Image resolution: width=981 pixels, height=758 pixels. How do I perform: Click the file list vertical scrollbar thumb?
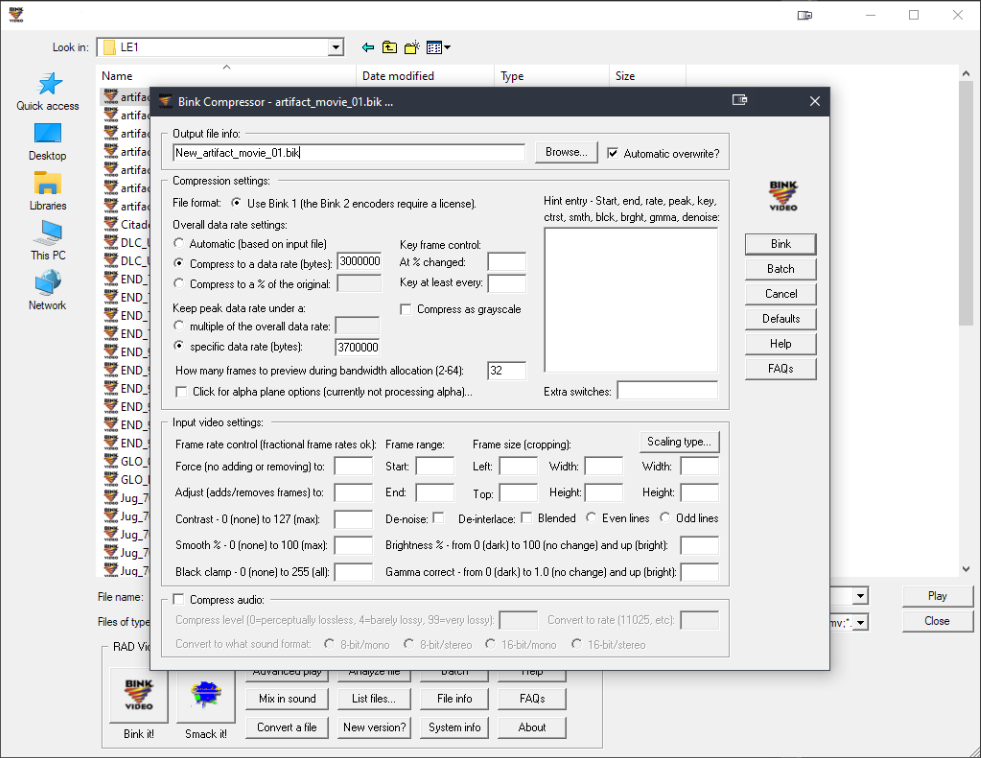pyautogui.click(x=965, y=203)
